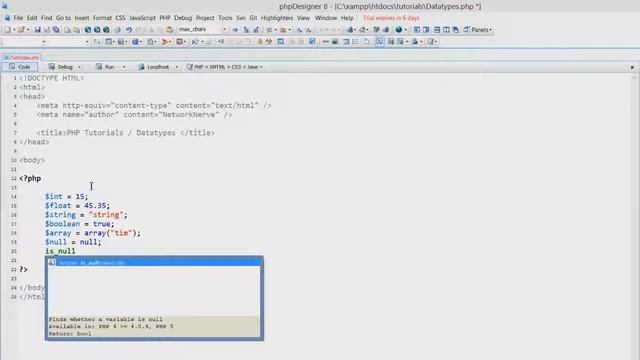Select the is_null function autocomplete suggestion

coord(154,262)
